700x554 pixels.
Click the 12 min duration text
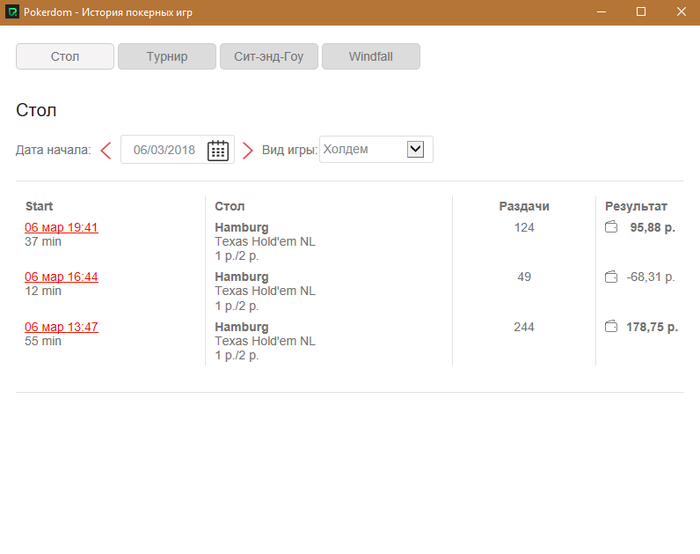(43, 291)
